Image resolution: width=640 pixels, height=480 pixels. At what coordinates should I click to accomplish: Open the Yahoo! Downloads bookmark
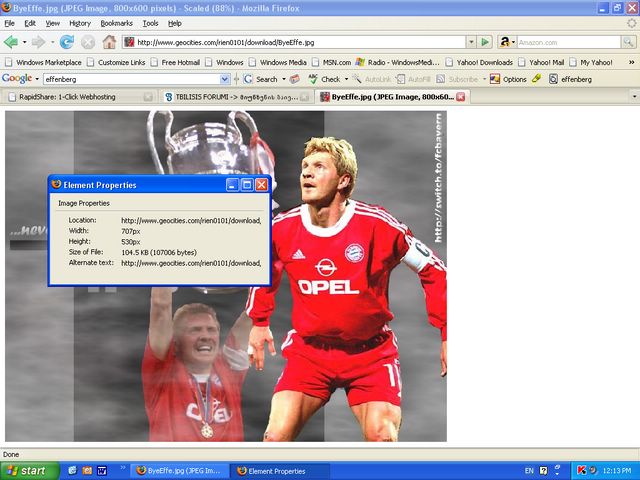click(479, 62)
